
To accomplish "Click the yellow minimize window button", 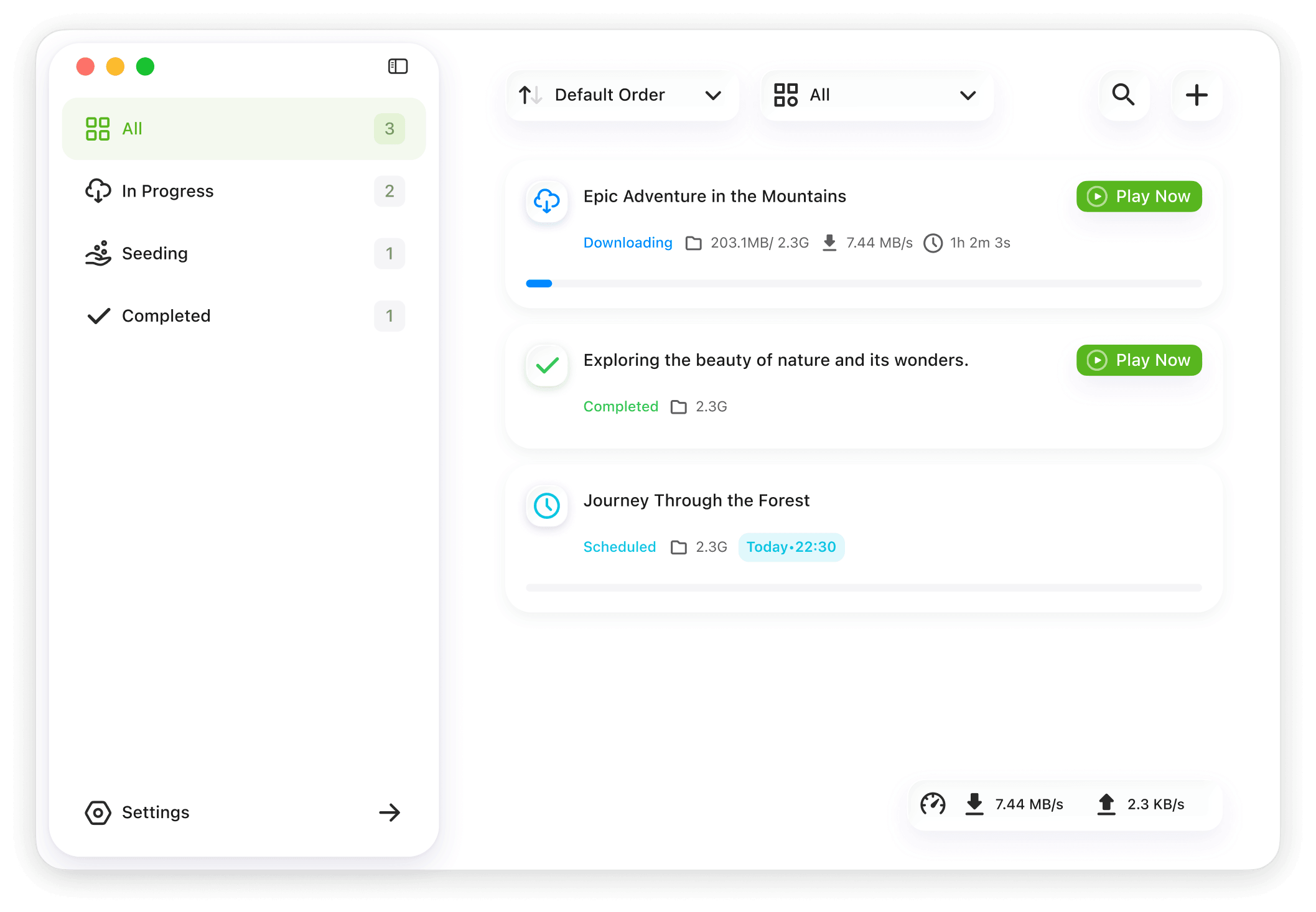I will pos(115,66).
